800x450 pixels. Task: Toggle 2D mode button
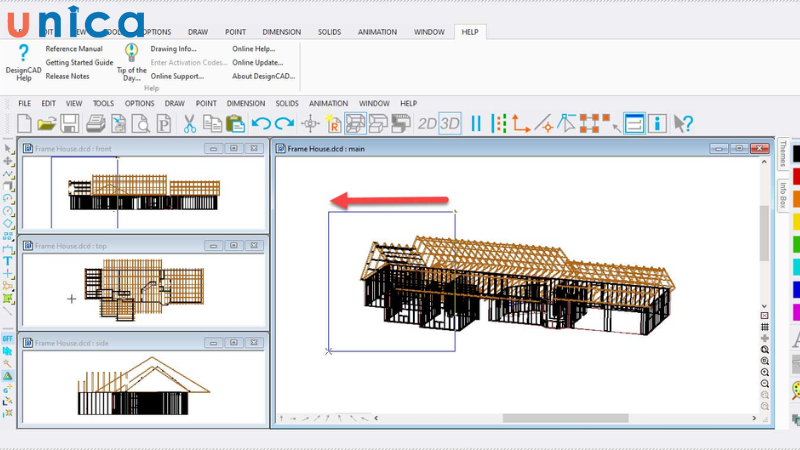427,124
